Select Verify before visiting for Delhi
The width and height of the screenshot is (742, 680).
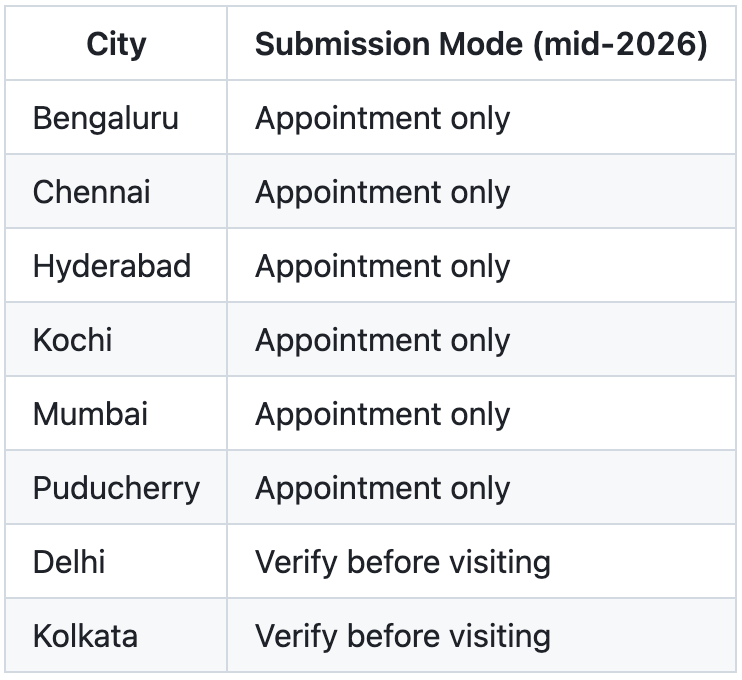[403, 562]
